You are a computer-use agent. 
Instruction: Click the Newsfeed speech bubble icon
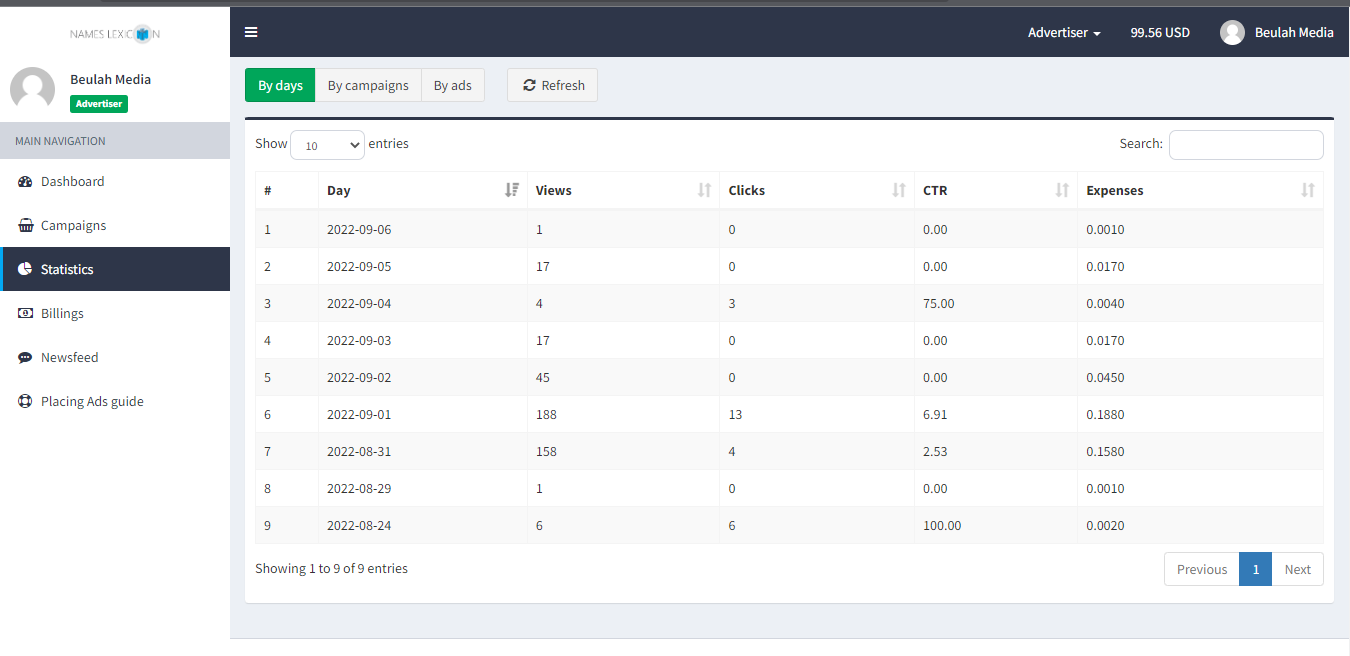pos(25,357)
